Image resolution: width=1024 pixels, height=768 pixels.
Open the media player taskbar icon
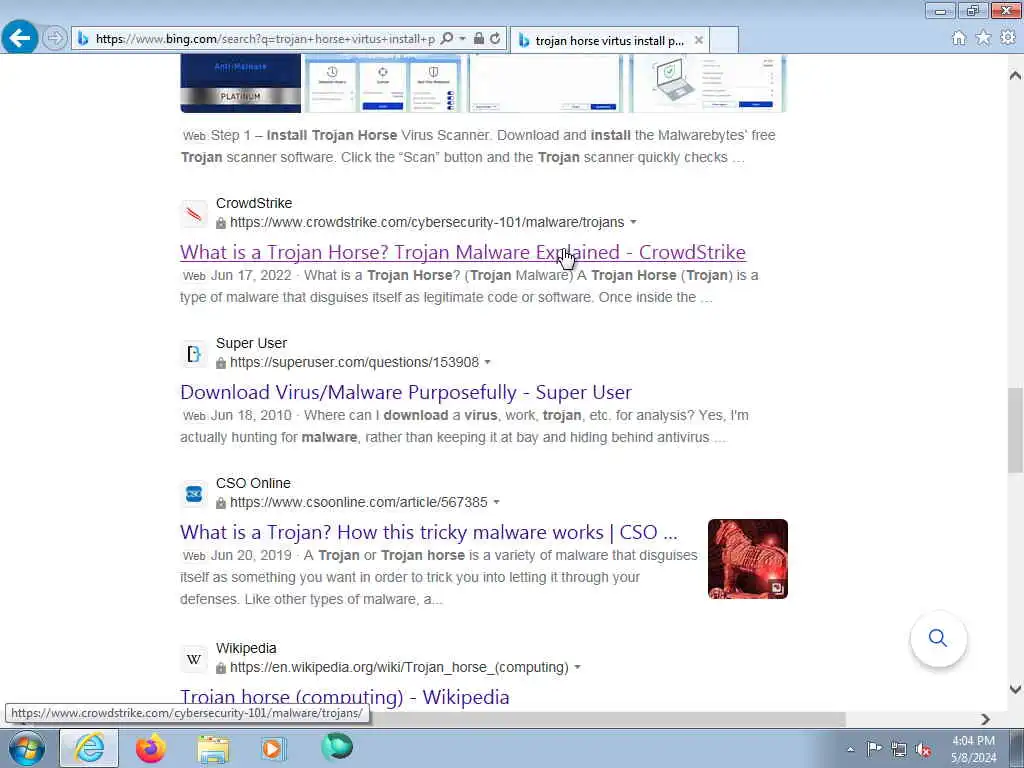(x=273, y=748)
